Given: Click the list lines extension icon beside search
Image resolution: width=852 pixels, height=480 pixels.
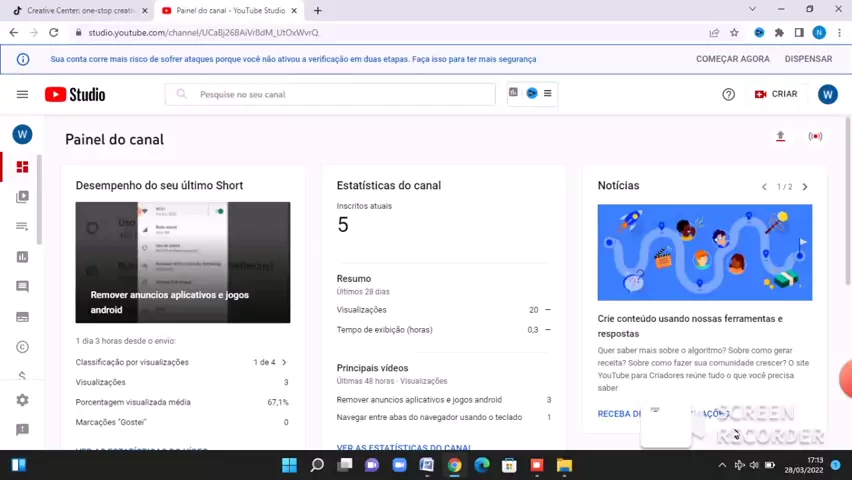Looking at the screenshot, I should coord(548,93).
